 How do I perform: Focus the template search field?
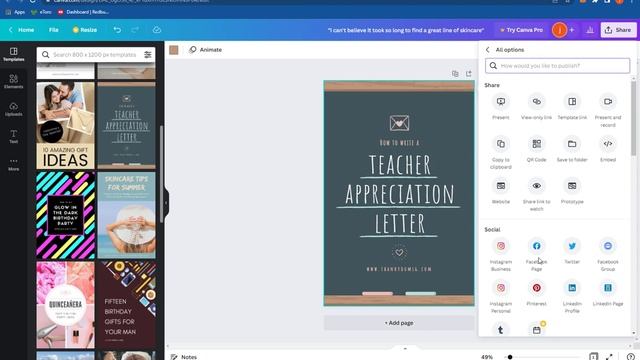pos(94,55)
